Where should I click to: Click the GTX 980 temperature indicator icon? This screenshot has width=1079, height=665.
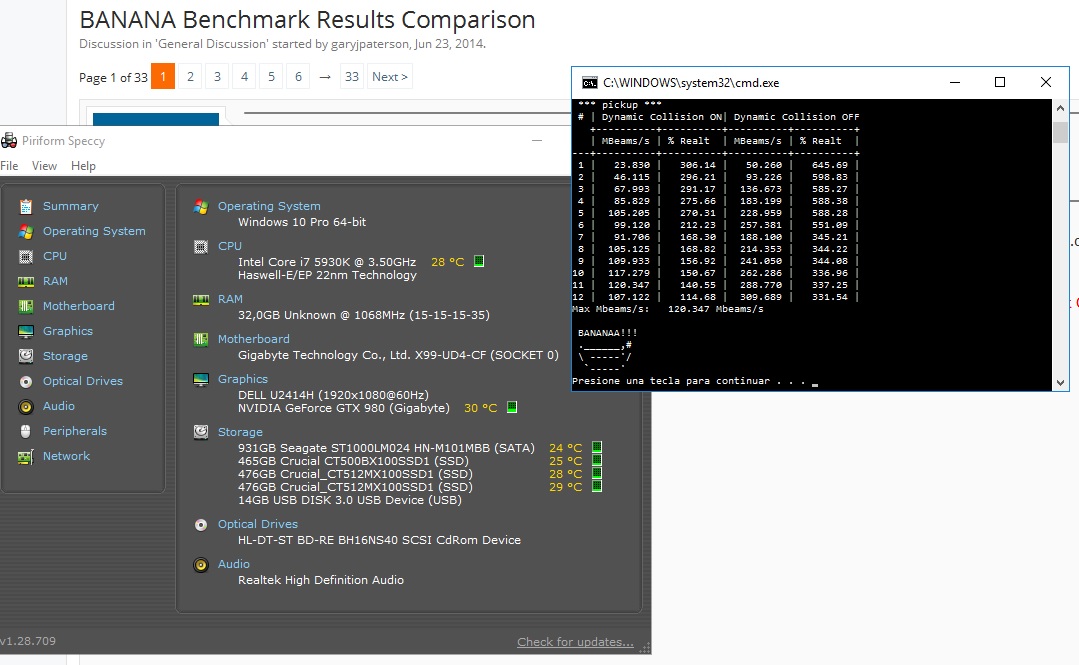[x=512, y=408]
